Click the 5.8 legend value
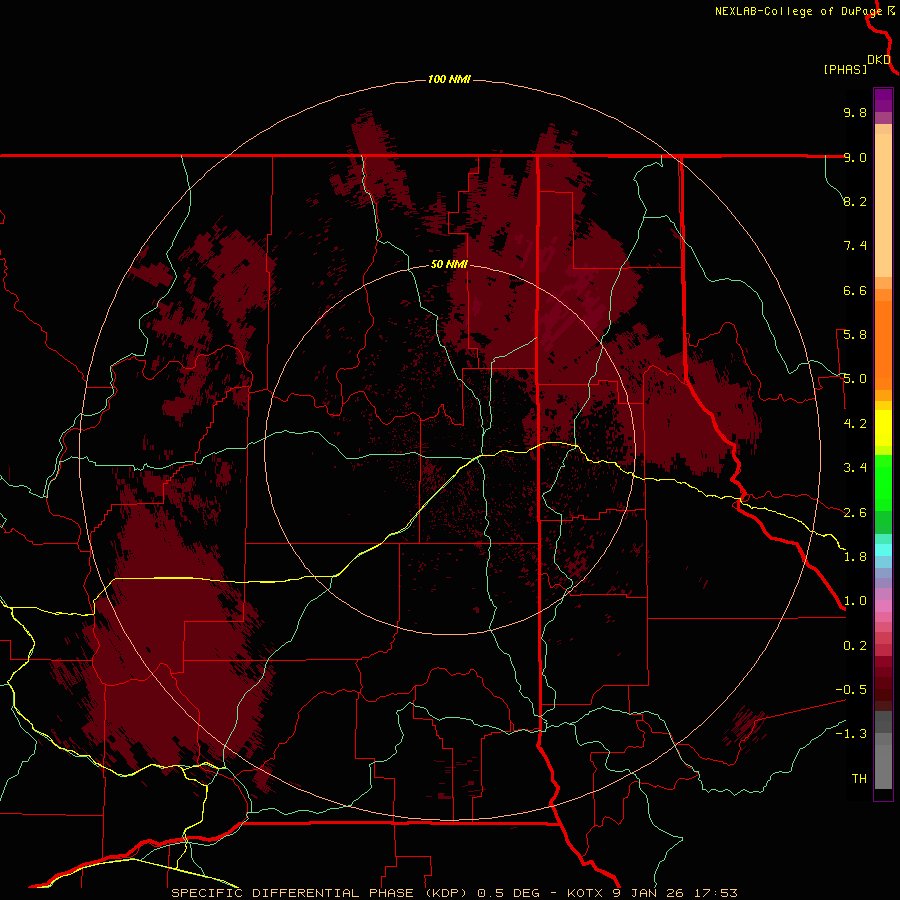Viewport: 900px width, 900px height. click(855, 335)
